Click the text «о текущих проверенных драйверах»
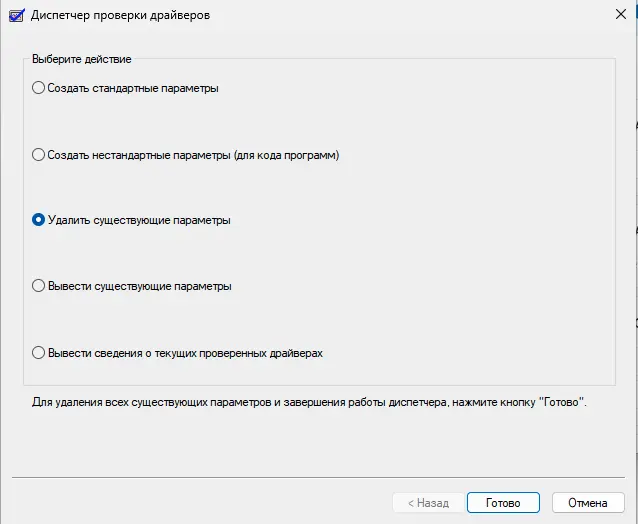638x524 pixels. click(234, 353)
